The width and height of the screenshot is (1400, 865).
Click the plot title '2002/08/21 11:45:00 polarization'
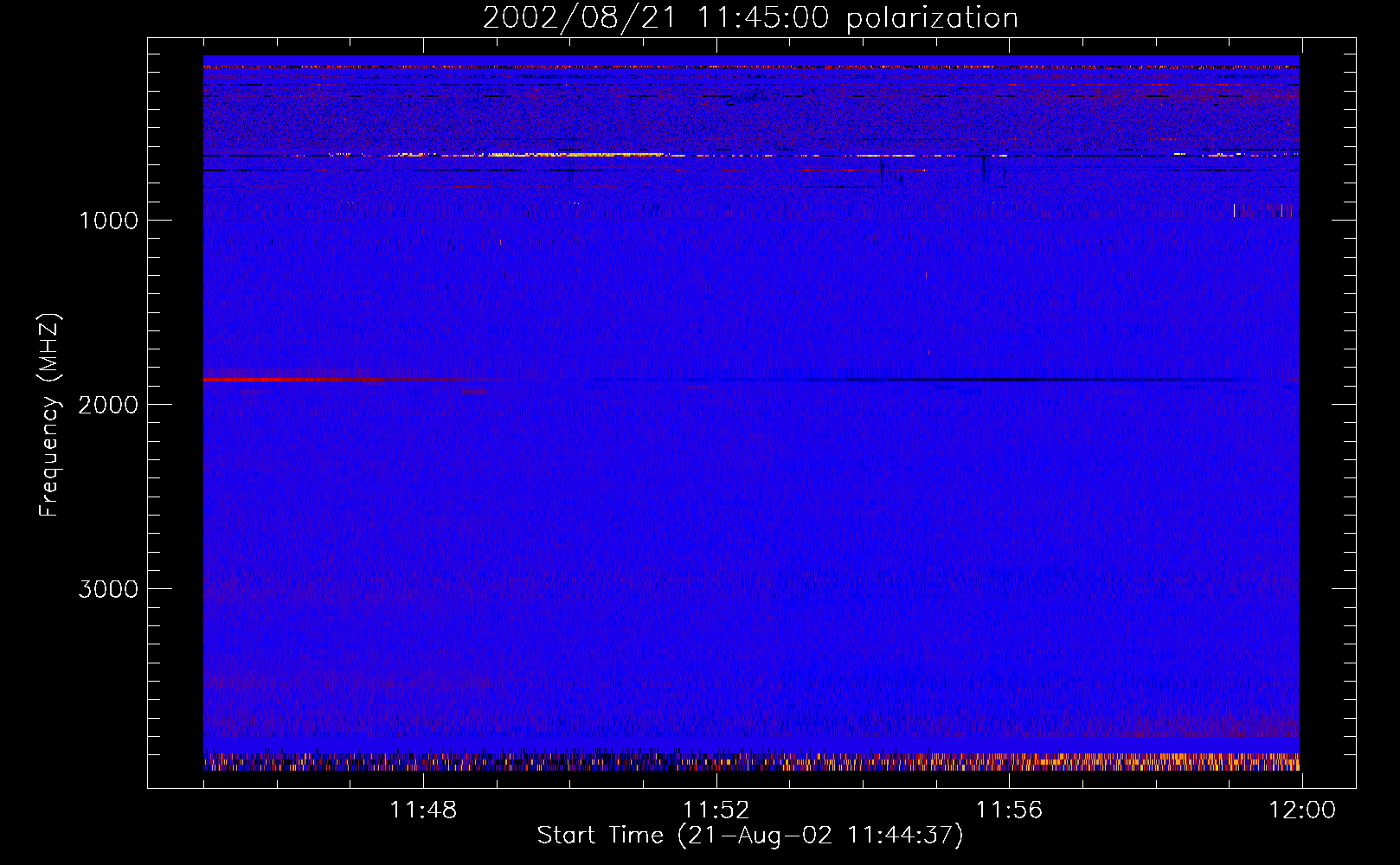pos(750,18)
